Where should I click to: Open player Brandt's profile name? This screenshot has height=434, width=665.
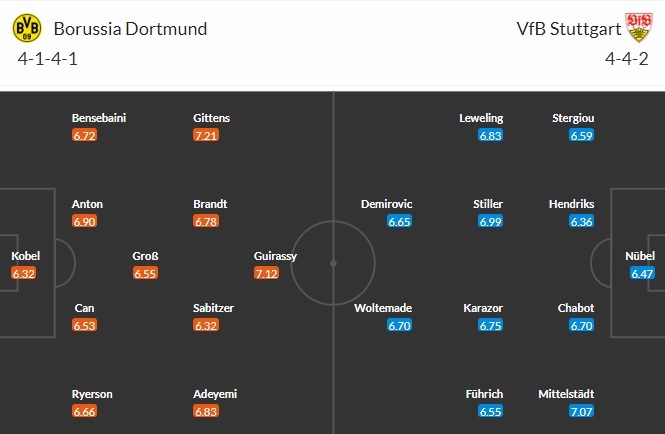[210, 204]
